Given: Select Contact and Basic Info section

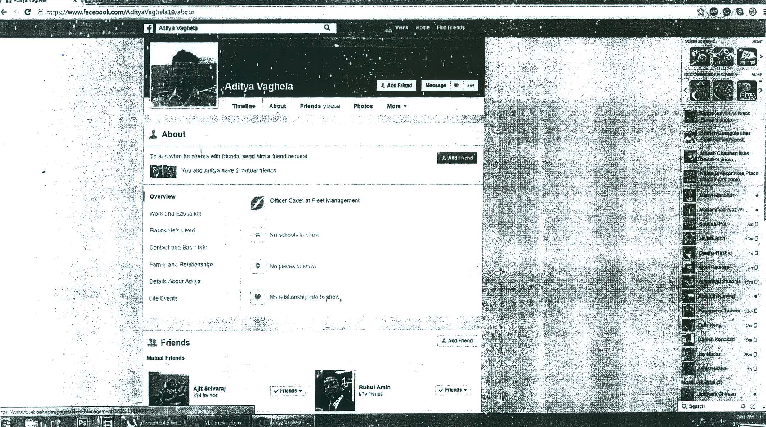Looking at the screenshot, I should (x=178, y=248).
